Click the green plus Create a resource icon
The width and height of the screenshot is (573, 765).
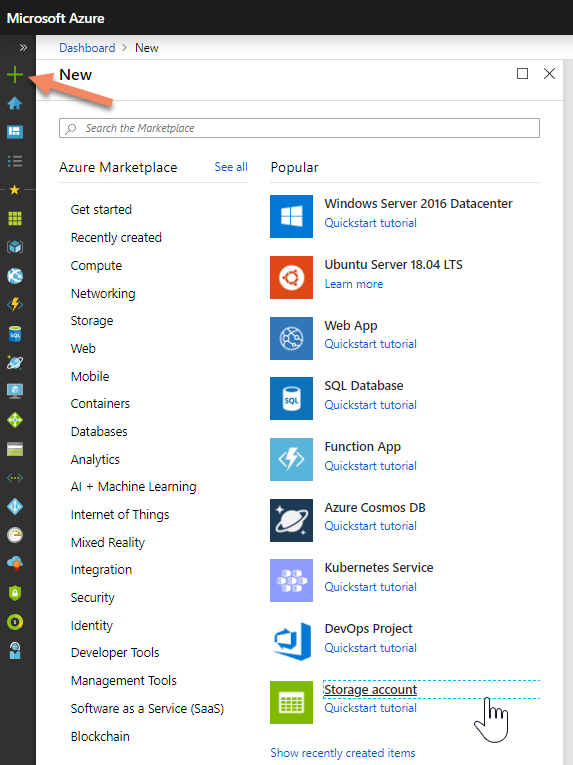pyautogui.click(x=15, y=75)
